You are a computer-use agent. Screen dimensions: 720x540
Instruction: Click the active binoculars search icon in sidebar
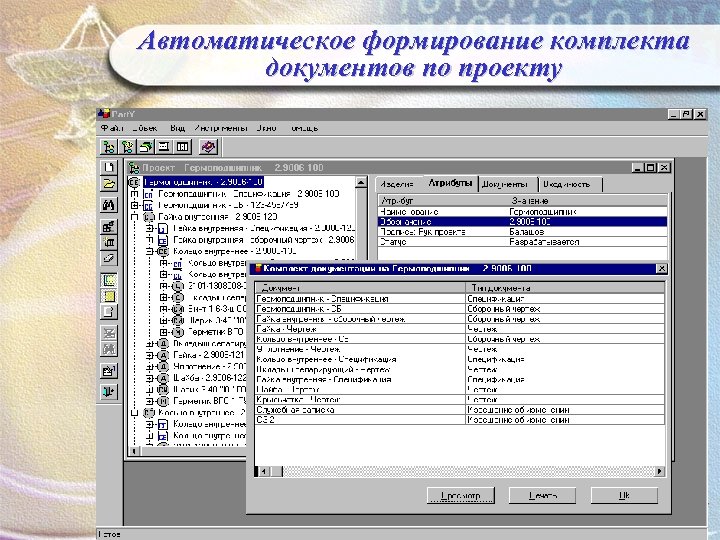(x=108, y=205)
